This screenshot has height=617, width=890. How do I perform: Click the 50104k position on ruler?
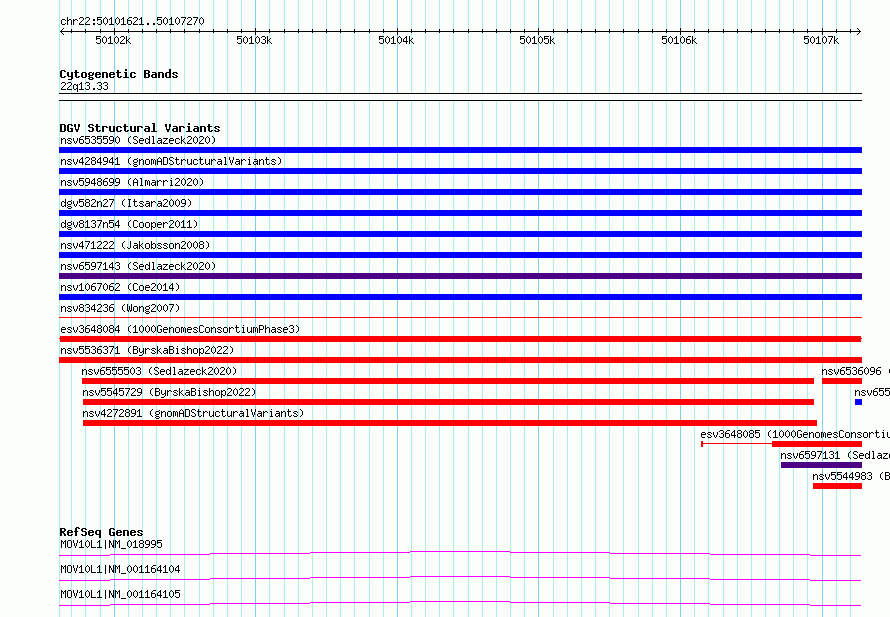pyautogui.click(x=396, y=40)
